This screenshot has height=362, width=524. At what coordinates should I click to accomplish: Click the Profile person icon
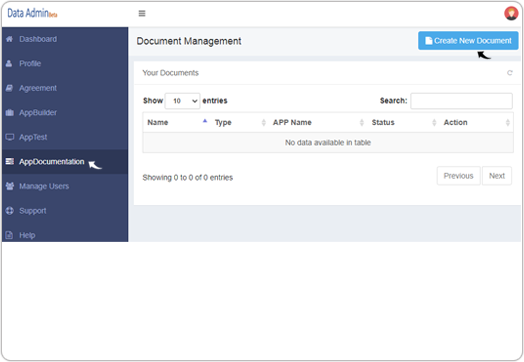(9, 64)
